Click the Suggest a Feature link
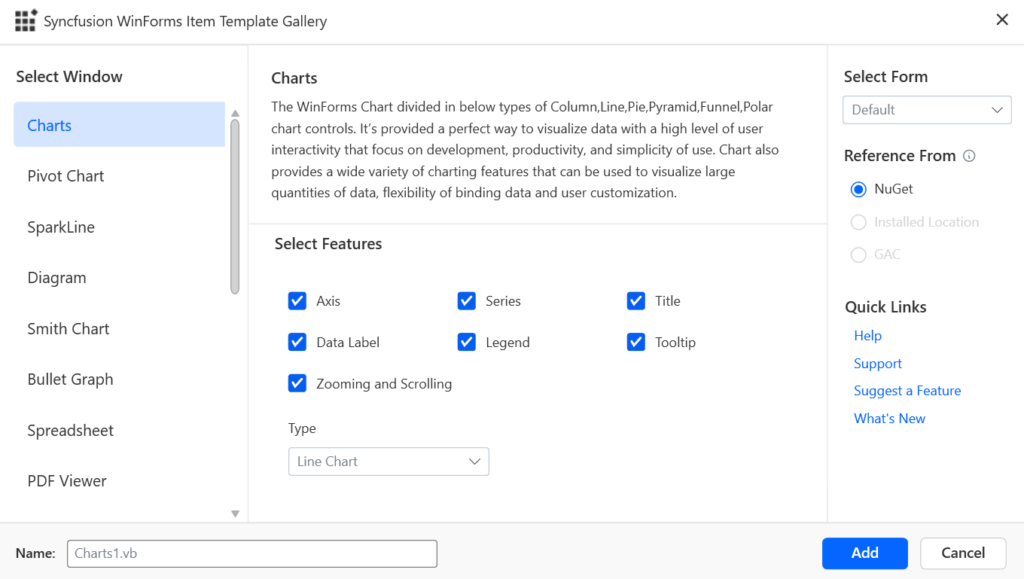The image size is (1024, 579). (x=907, y=390)
